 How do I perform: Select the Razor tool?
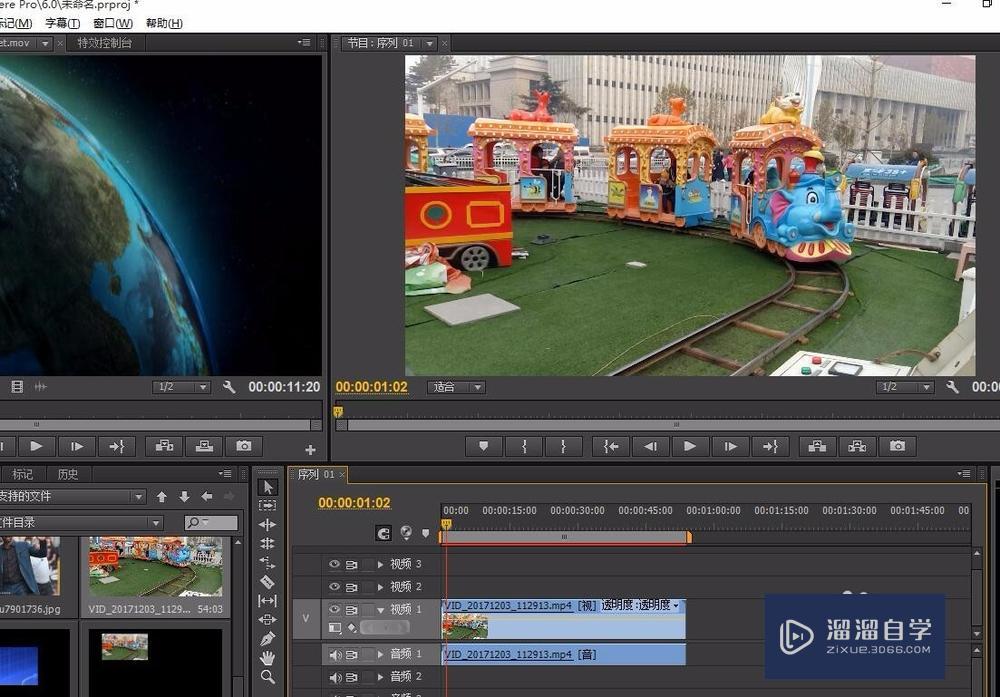(268, 582)
